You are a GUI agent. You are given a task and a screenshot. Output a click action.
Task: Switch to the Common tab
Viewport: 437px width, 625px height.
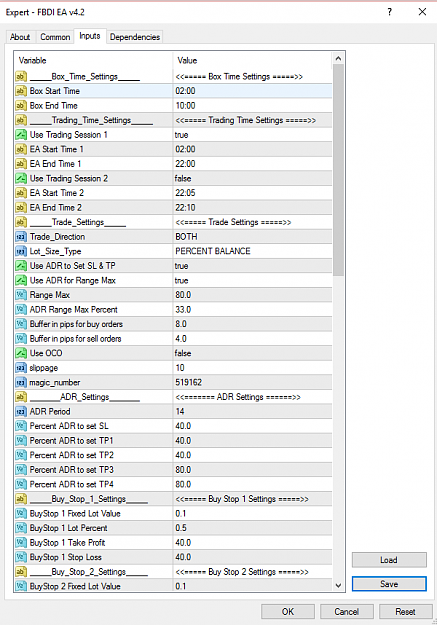(x=55, y=37)
